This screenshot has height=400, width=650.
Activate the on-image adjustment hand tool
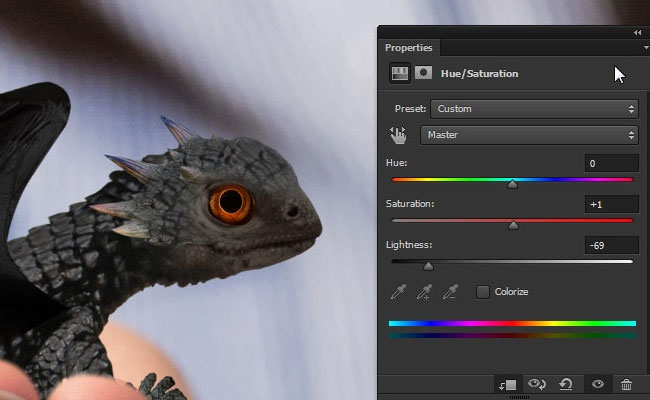tap(398, 135)
